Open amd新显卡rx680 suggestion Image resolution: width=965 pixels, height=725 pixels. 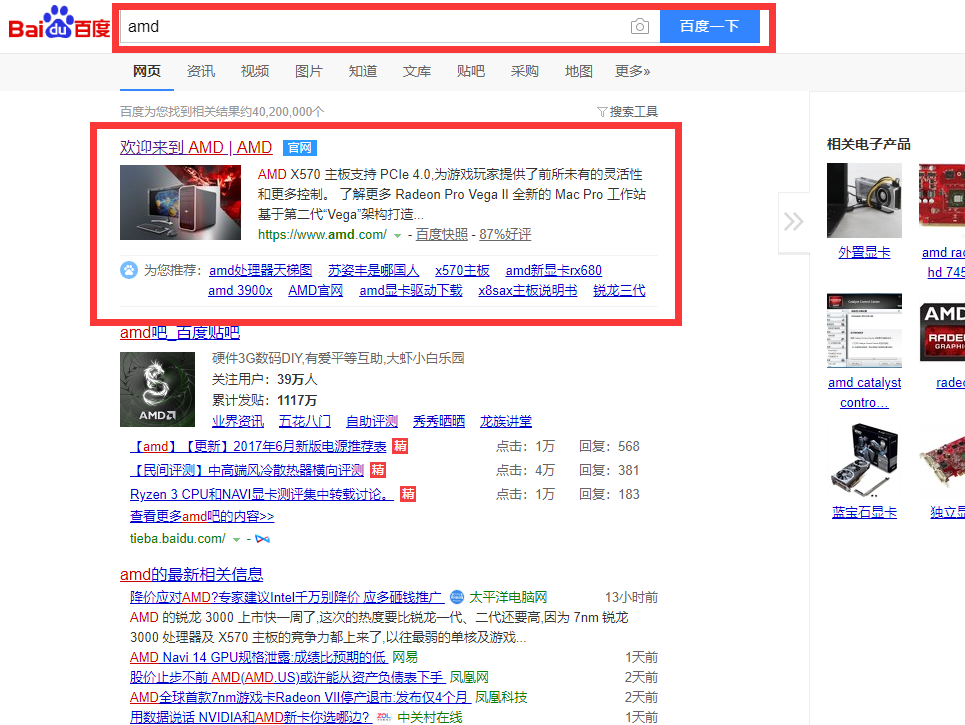click(553, 270)
